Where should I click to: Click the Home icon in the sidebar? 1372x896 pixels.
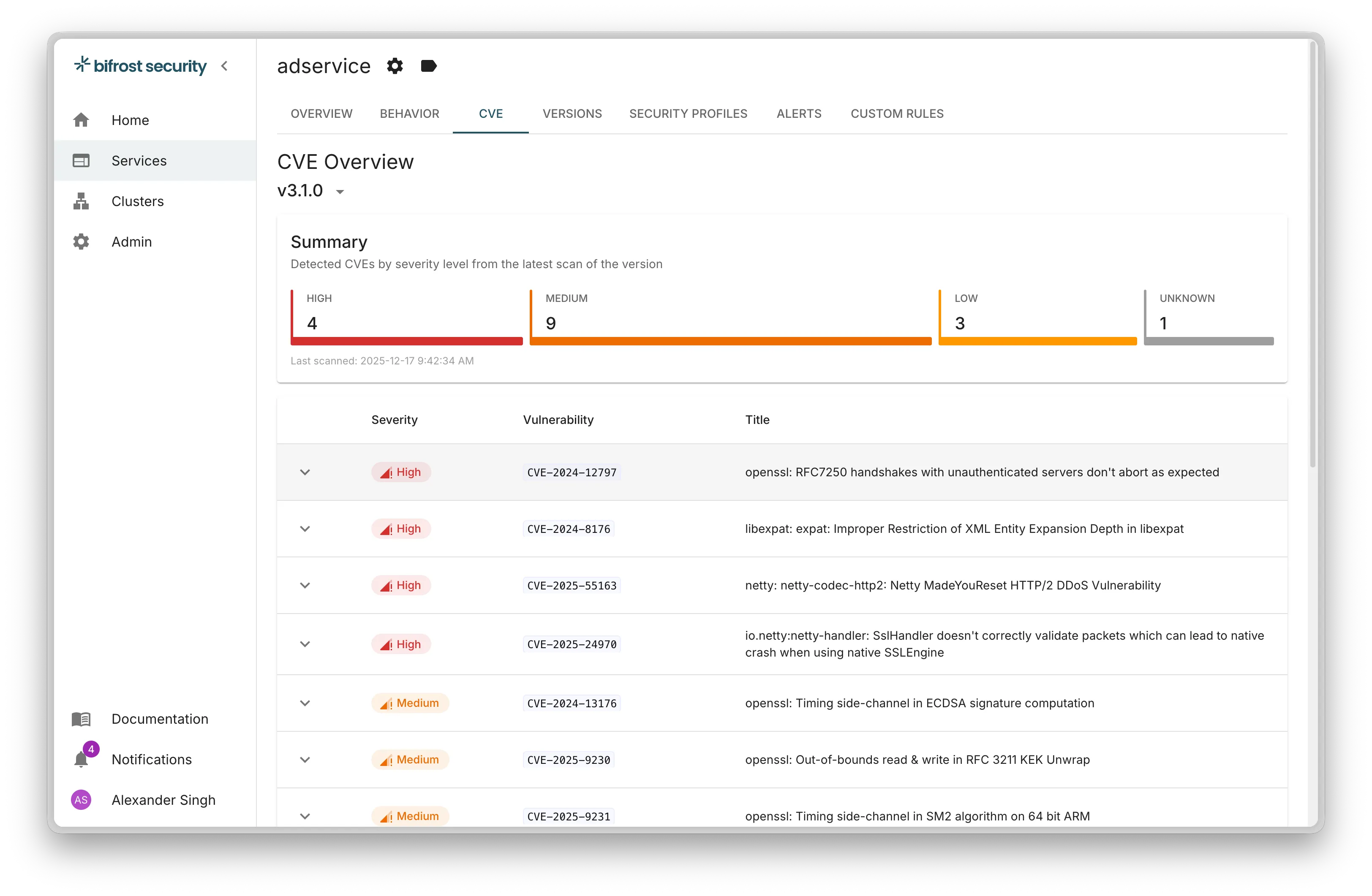[x=81, y=119]
